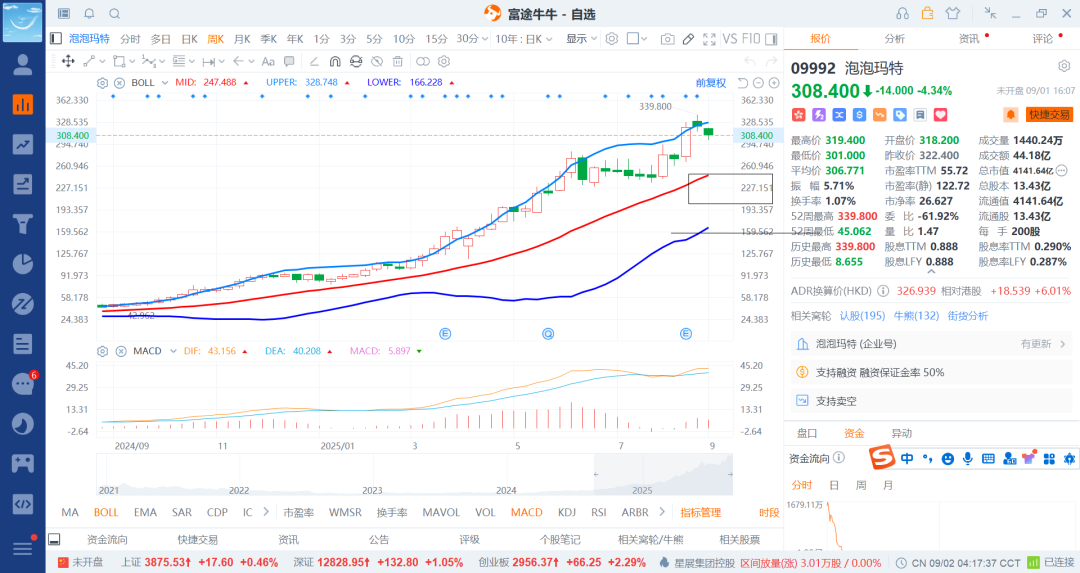The width and height of the screenshot is (1080, 573).
Task: Hide all drawings with eye-slash icon
Action: tap(377, 61)
